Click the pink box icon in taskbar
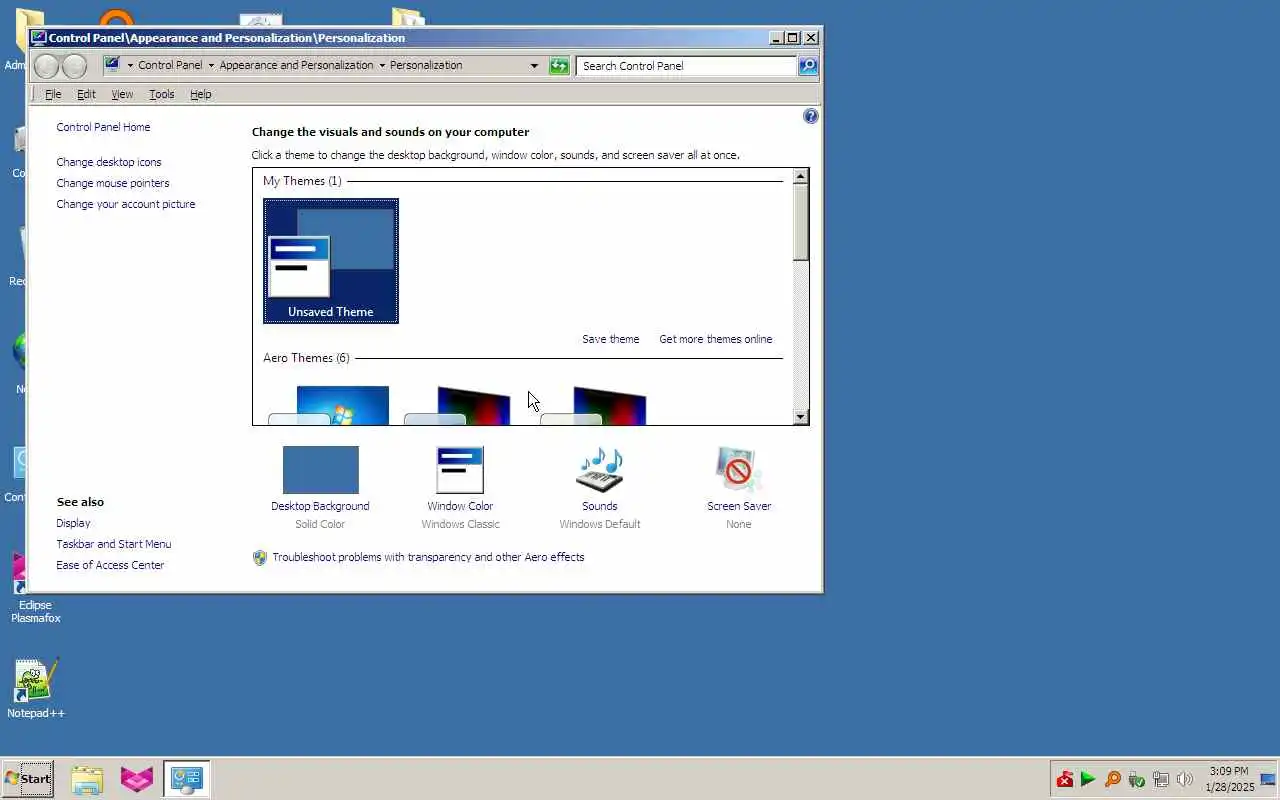 click(137, 779)
